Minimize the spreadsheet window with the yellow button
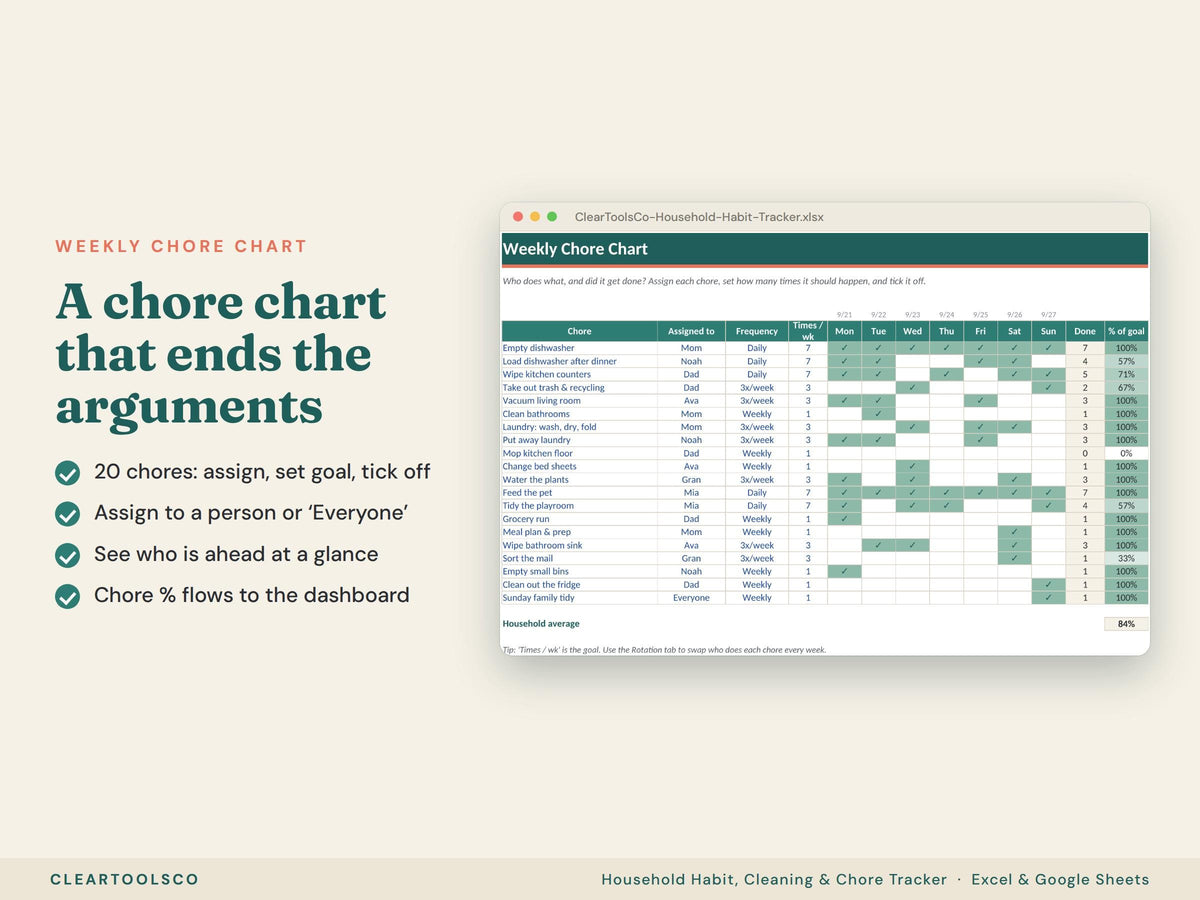The height and width of the screenshot is (900, 1200). [x=535, y=216]
